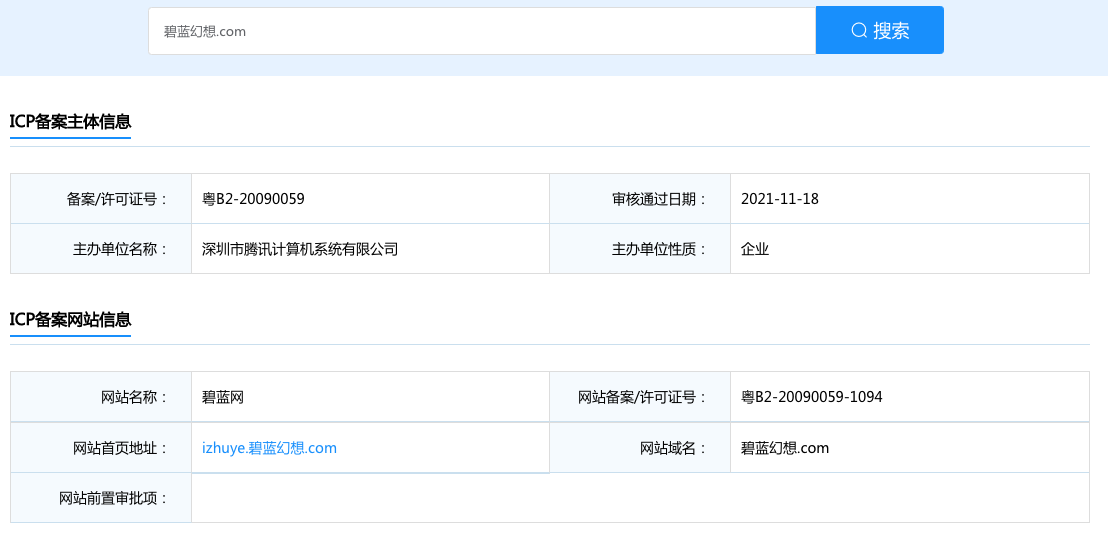
Task: Open the izhuye.碧蓝幻想.com homepage link
Action: [x=269, y=448]
